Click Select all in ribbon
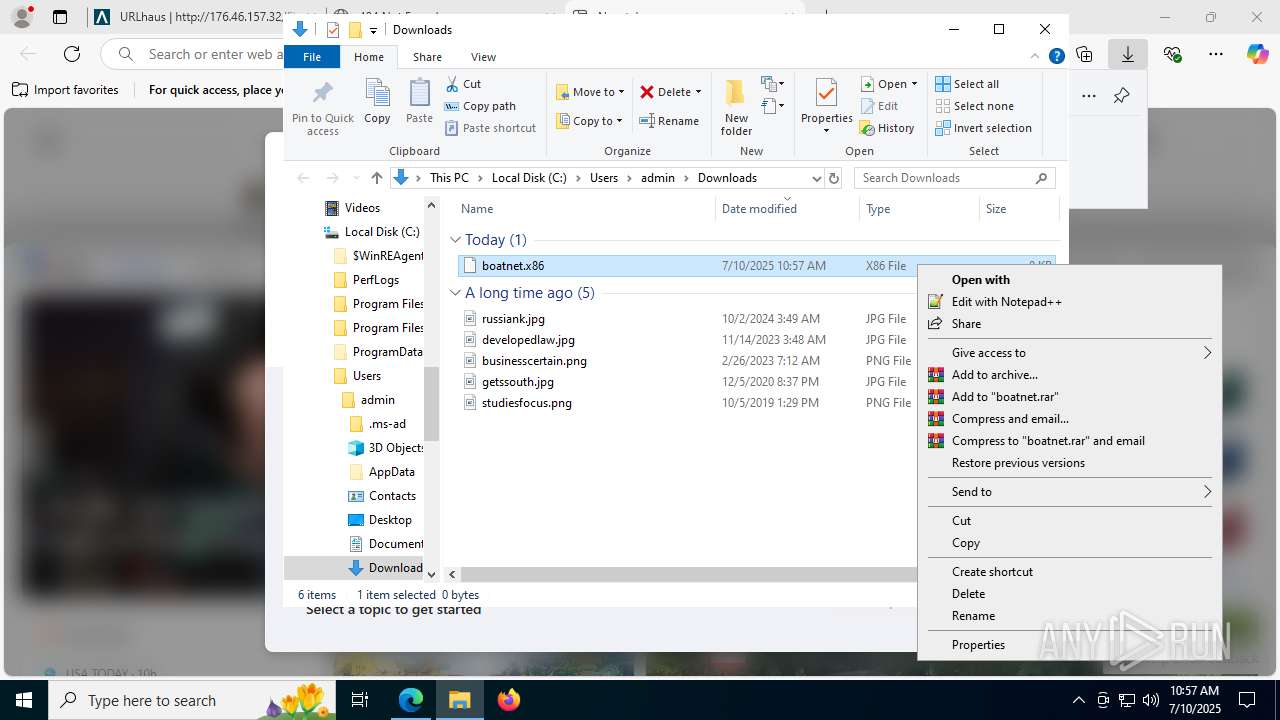The image size is (1280, 720). 967,84
